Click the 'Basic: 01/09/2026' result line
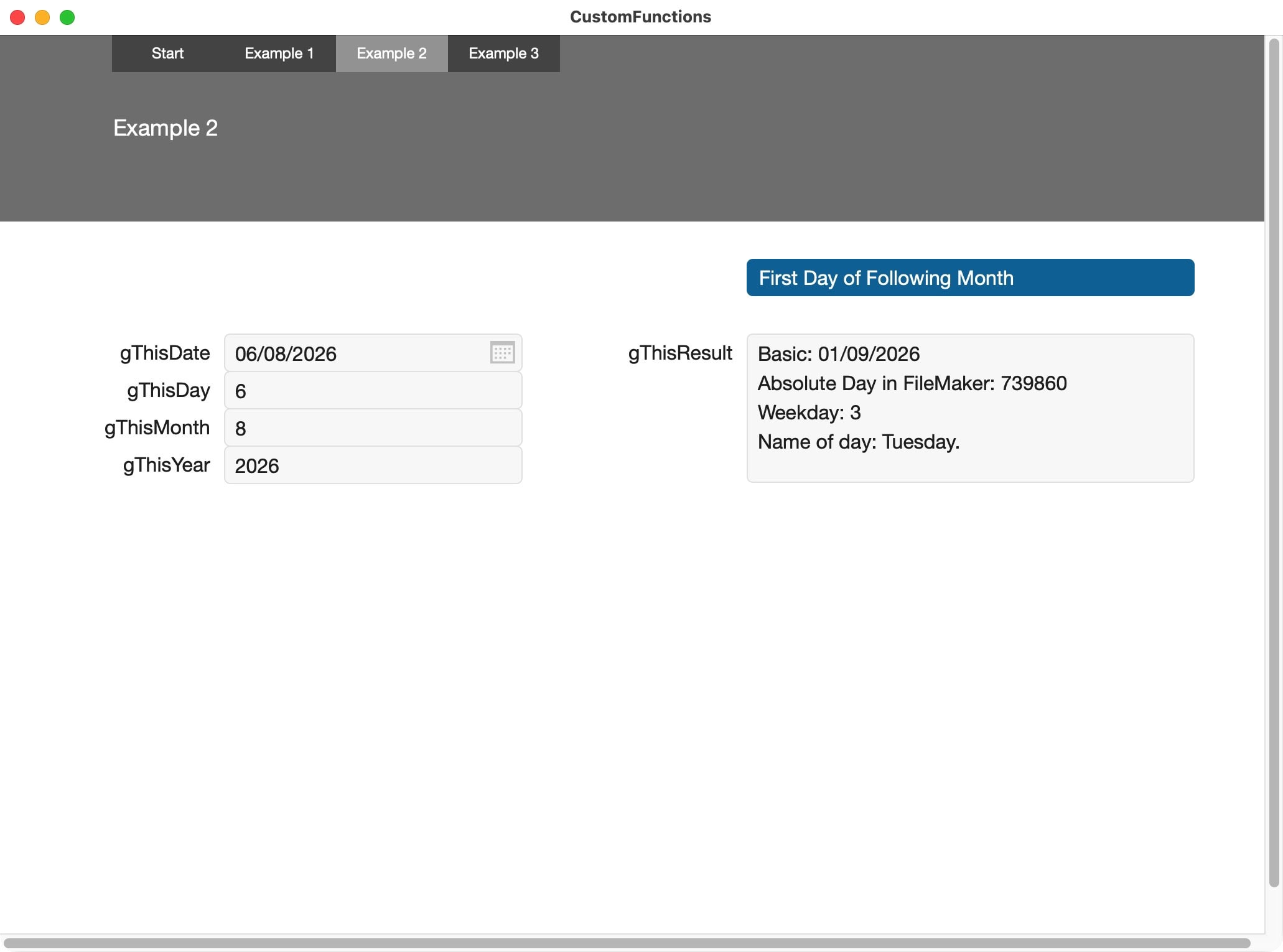Image resolution: width=1283 pixels, height=952 pixels. [838, 354]
